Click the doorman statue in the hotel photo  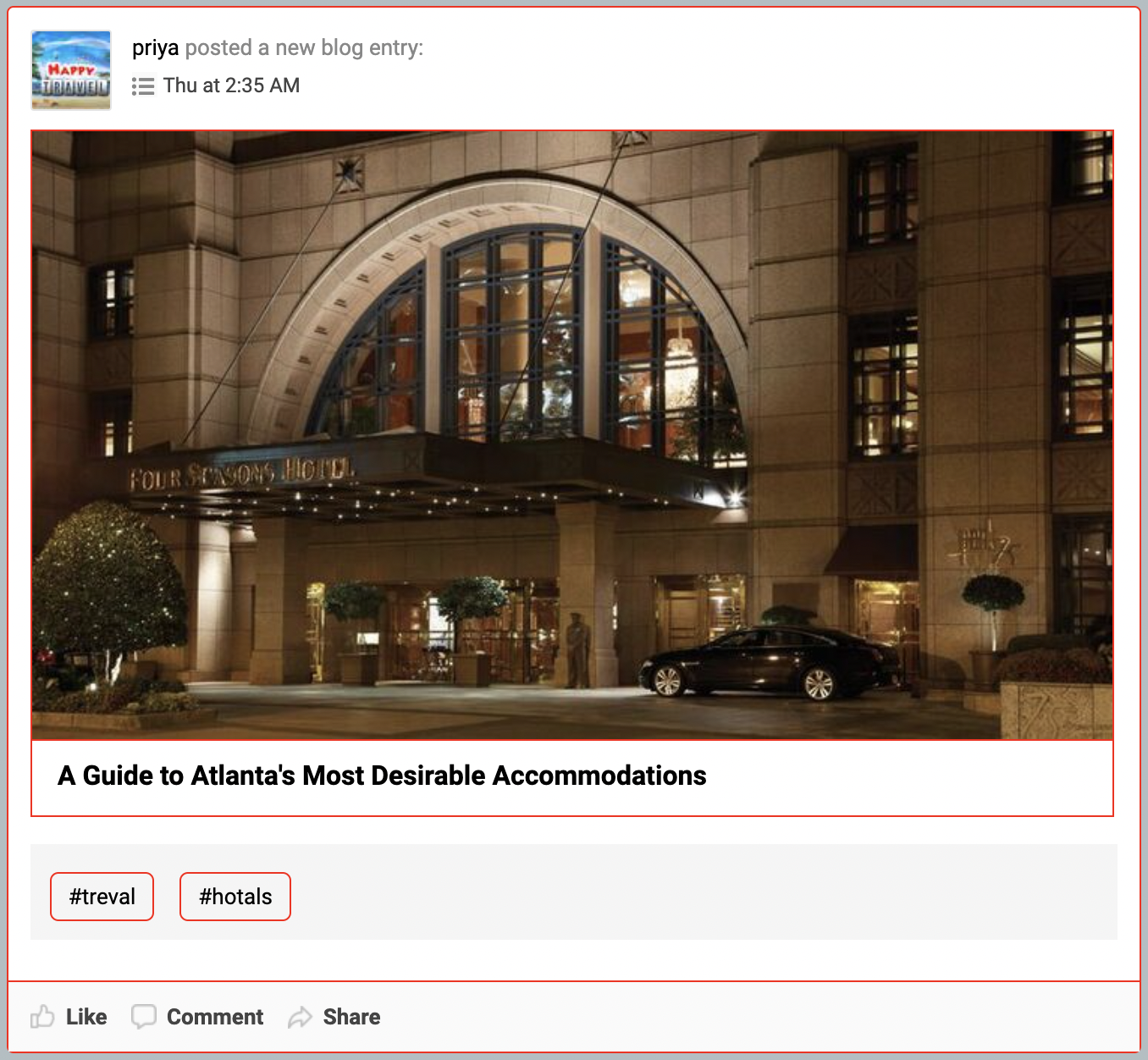pyautogui.click(x=577, y=650)
